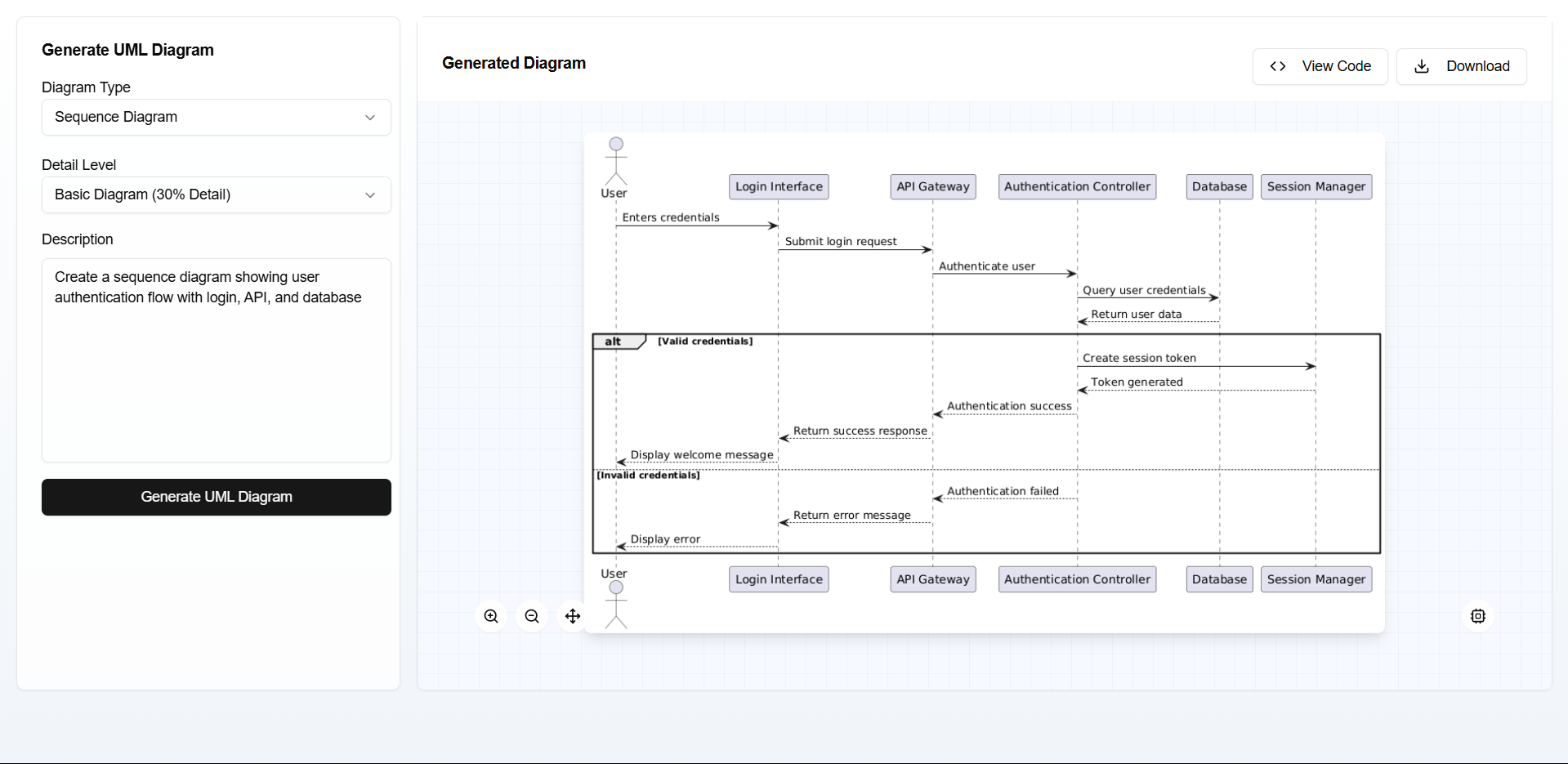Click the API Gateway participant box
The image size is (1568, 764).
coord(932,186)
